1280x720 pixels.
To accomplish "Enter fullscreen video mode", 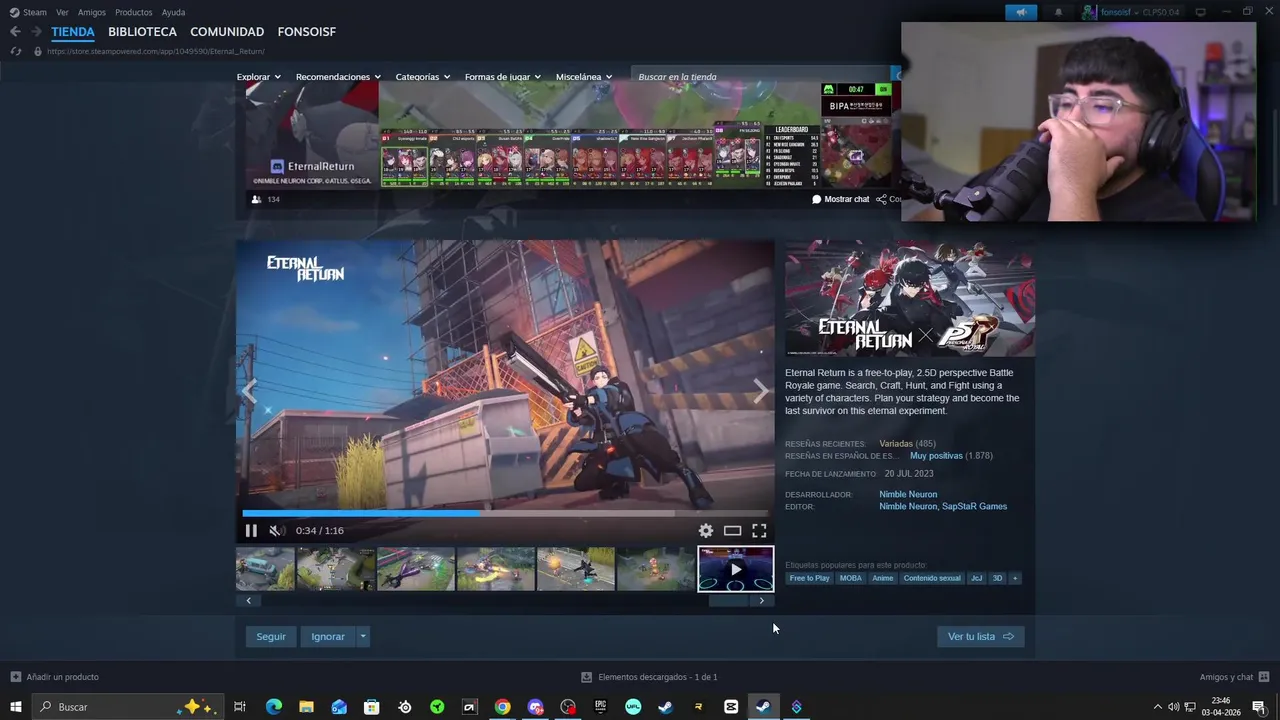I will [759, 531].
